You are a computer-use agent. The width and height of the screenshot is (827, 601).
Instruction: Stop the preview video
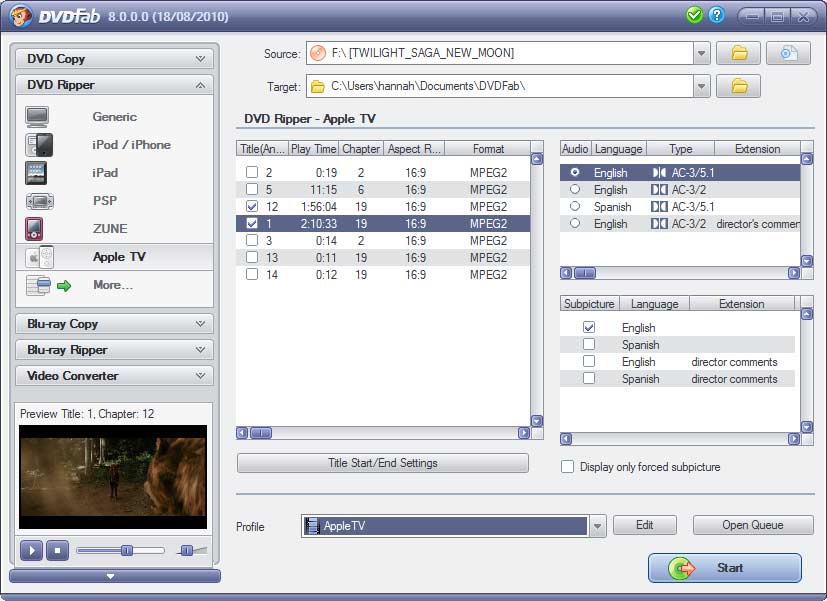pyautogui.click(x=57, y=551)
